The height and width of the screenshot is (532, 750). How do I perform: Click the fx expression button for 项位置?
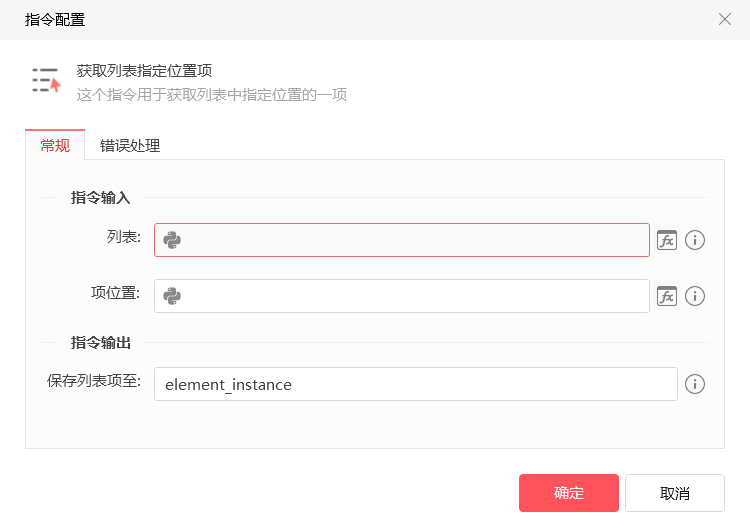click(x=667, y=296)
